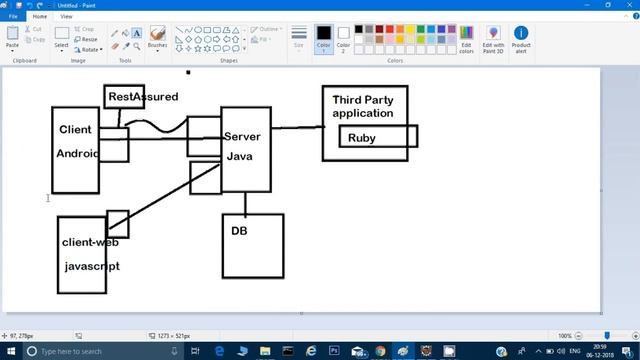Click the Windows Start button
640x360 pixels.
click(11, 351)
